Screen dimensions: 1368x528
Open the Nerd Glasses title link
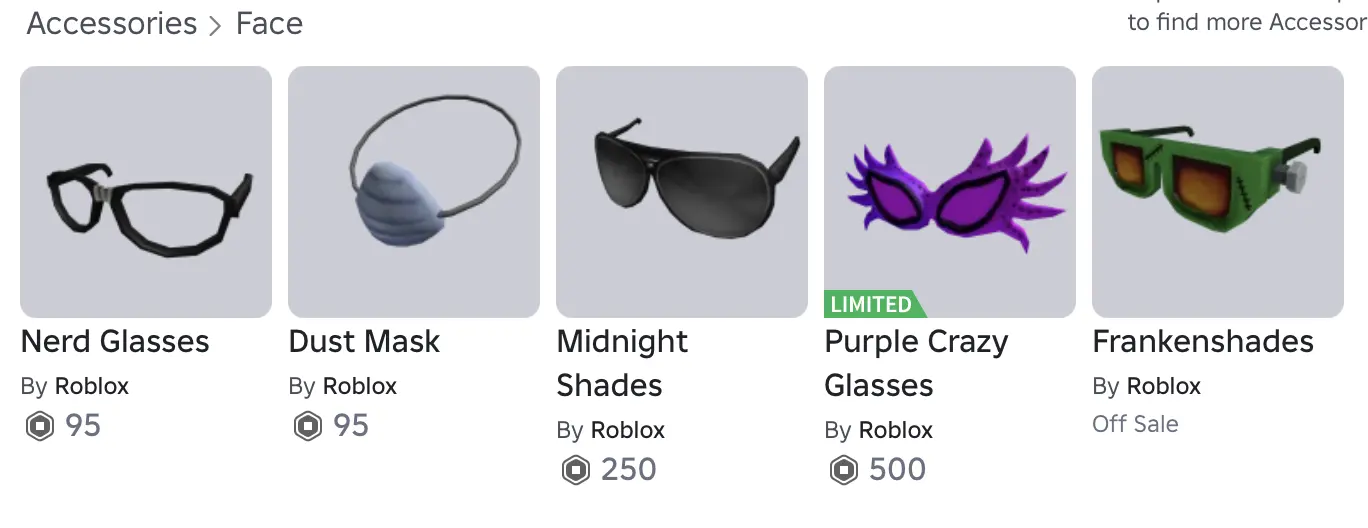115,342
